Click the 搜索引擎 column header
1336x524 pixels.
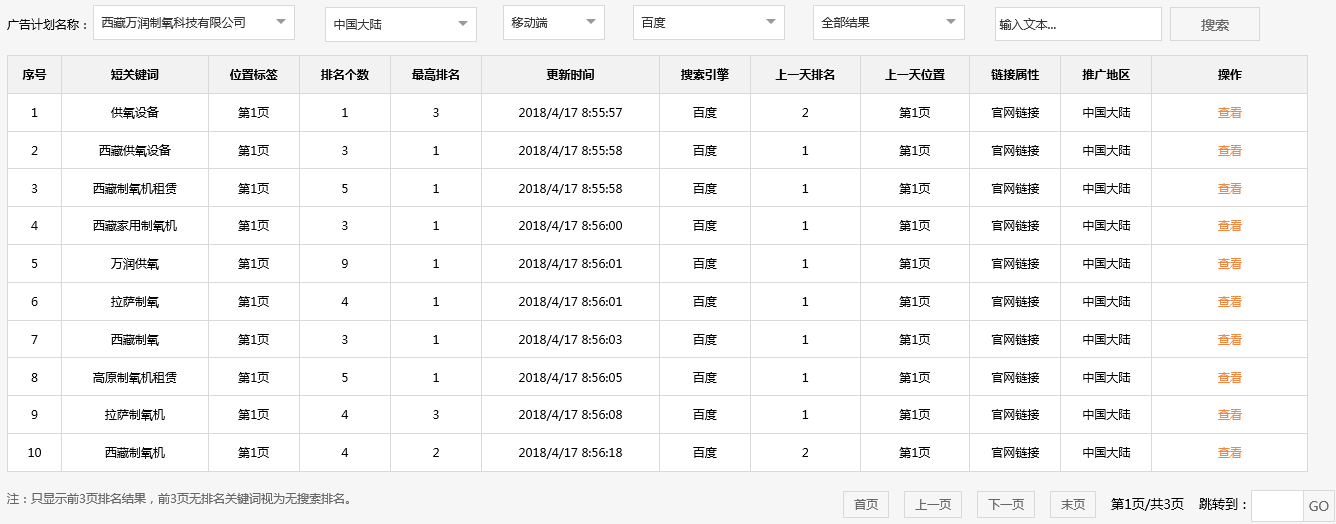[705, 75]
